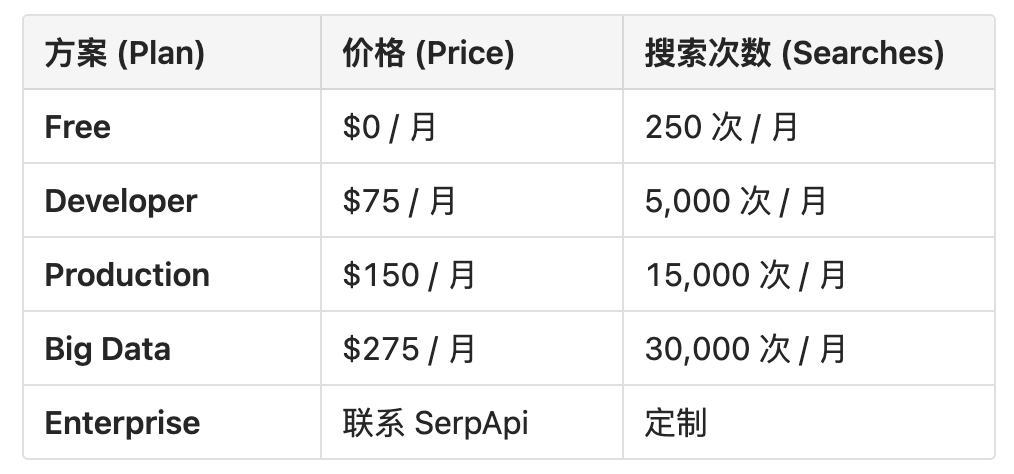Select the $150 / 月 price cell

point(409,275)
